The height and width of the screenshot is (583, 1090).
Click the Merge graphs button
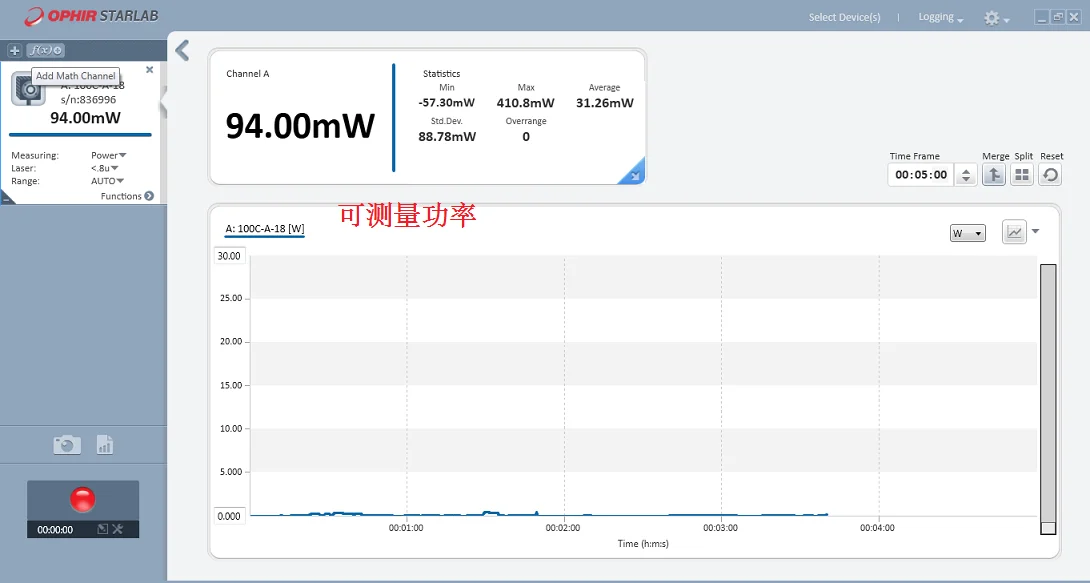(994, 174)
